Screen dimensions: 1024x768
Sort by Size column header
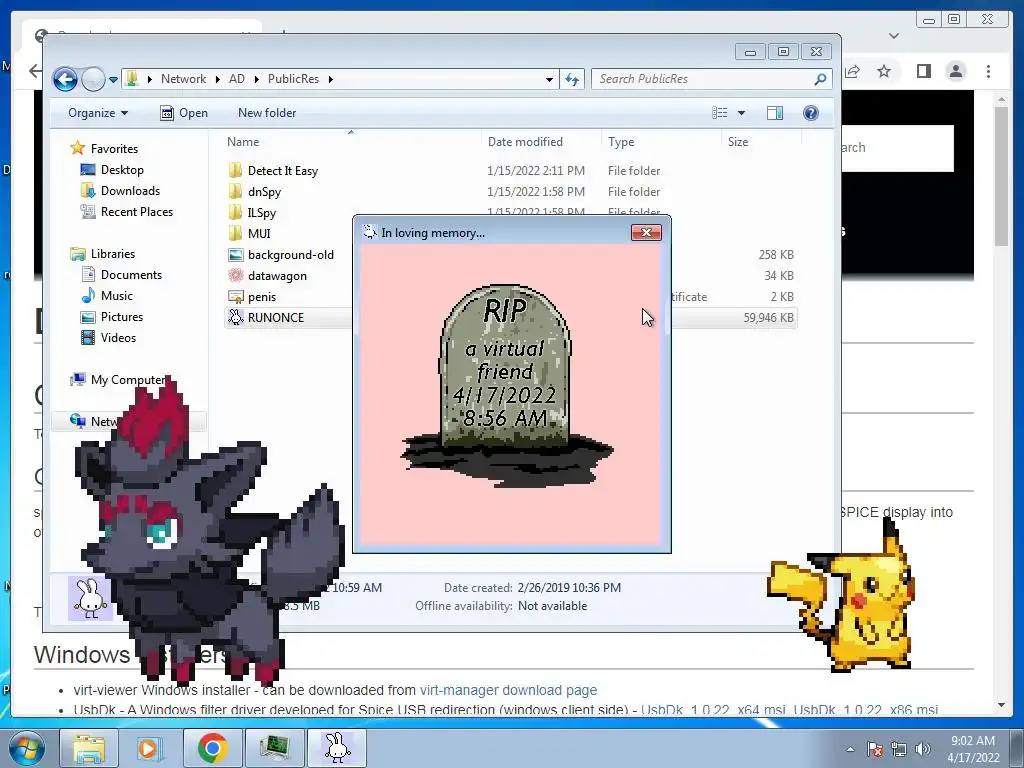coord(738,142)
